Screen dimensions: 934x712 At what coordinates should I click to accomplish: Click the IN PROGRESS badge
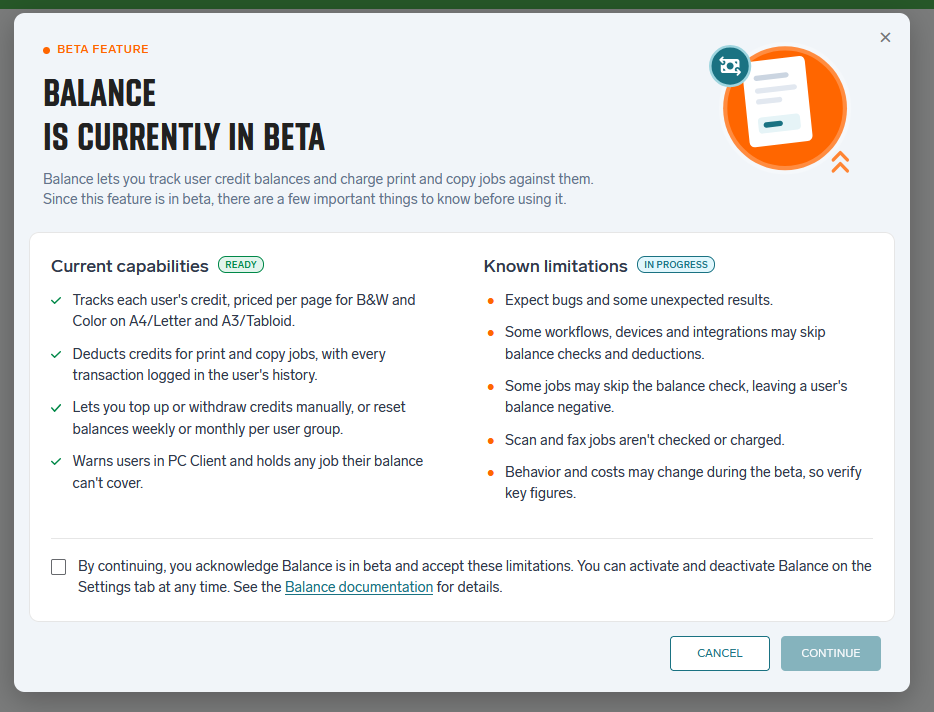click(x=675, y=265)
